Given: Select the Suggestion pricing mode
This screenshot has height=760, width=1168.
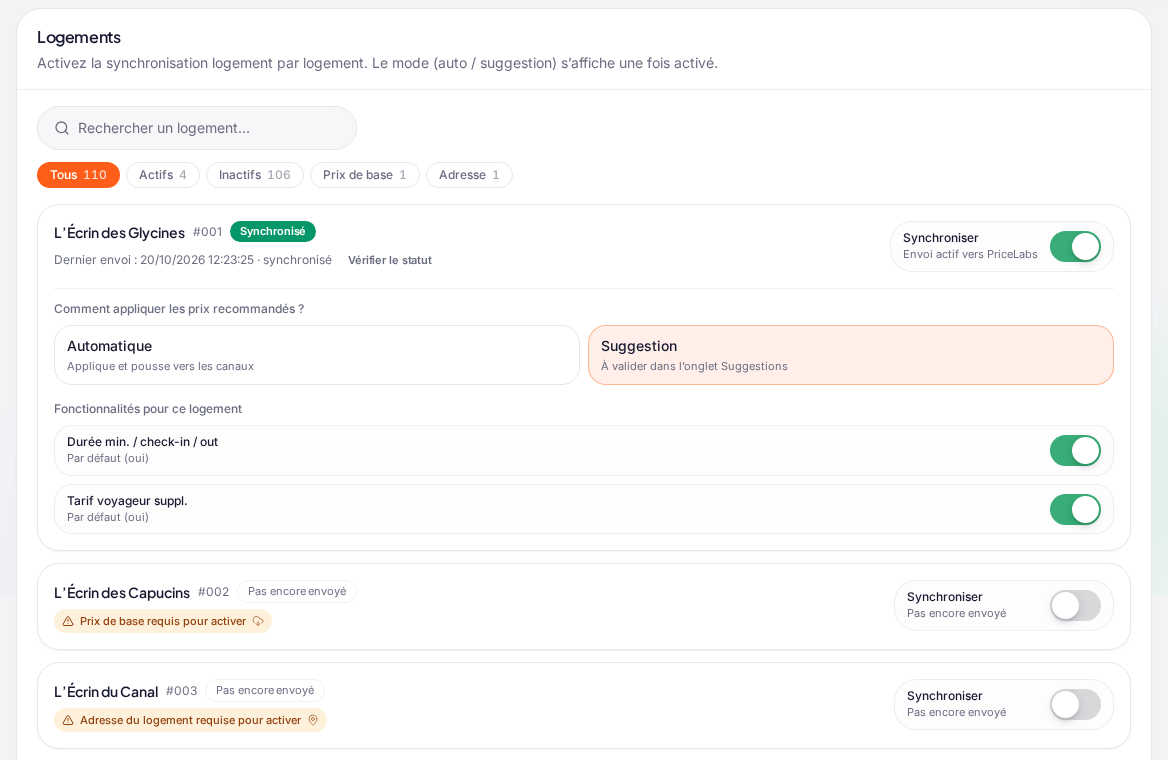Looking at the screenshot, I should tap(851, 355).
